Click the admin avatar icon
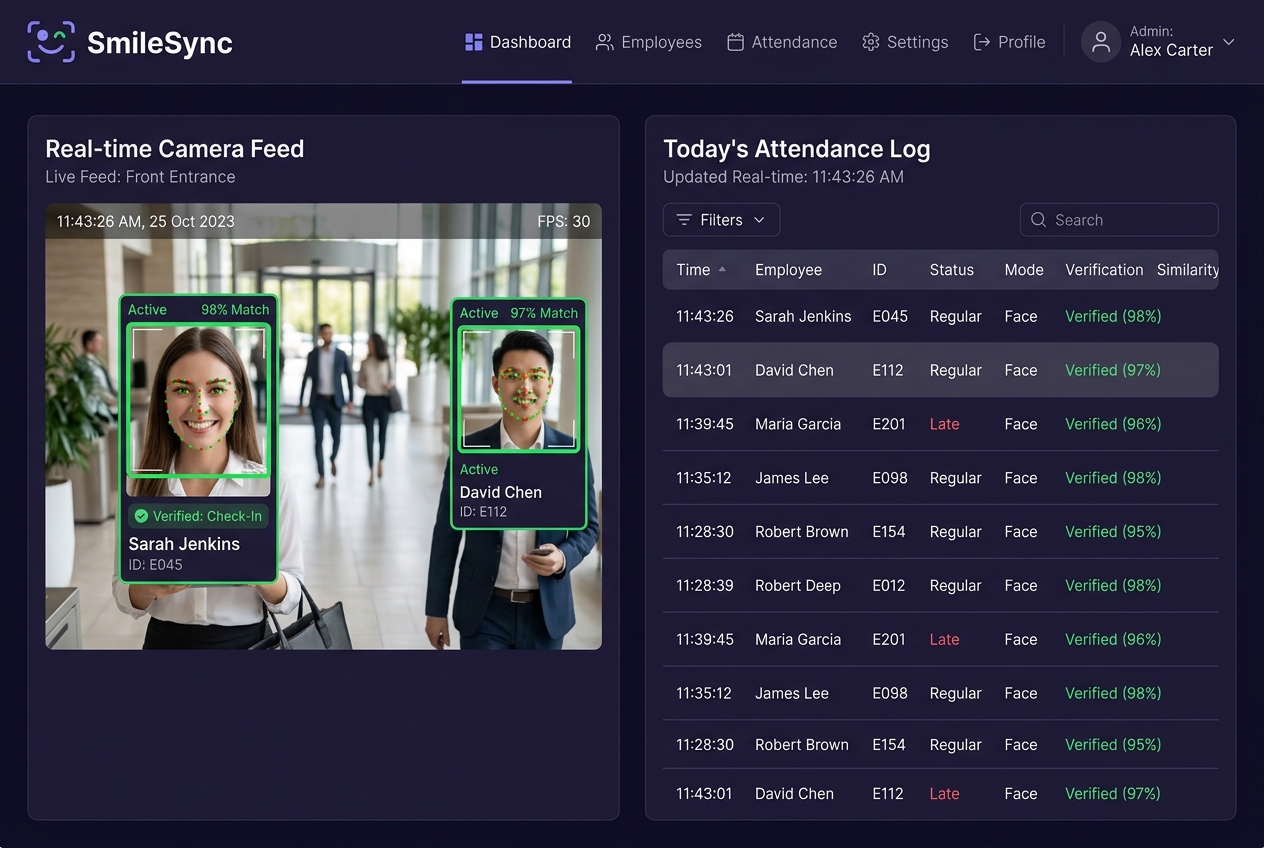This screenshot has height=848, width=1264. (1101, 42)
